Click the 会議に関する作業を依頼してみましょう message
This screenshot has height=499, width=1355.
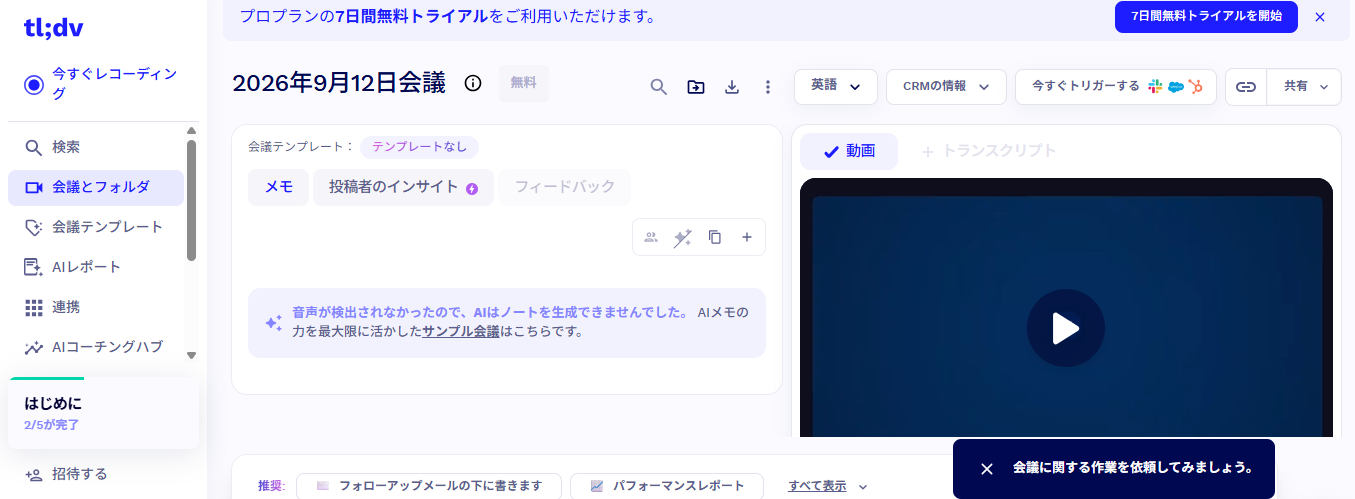1133,467
